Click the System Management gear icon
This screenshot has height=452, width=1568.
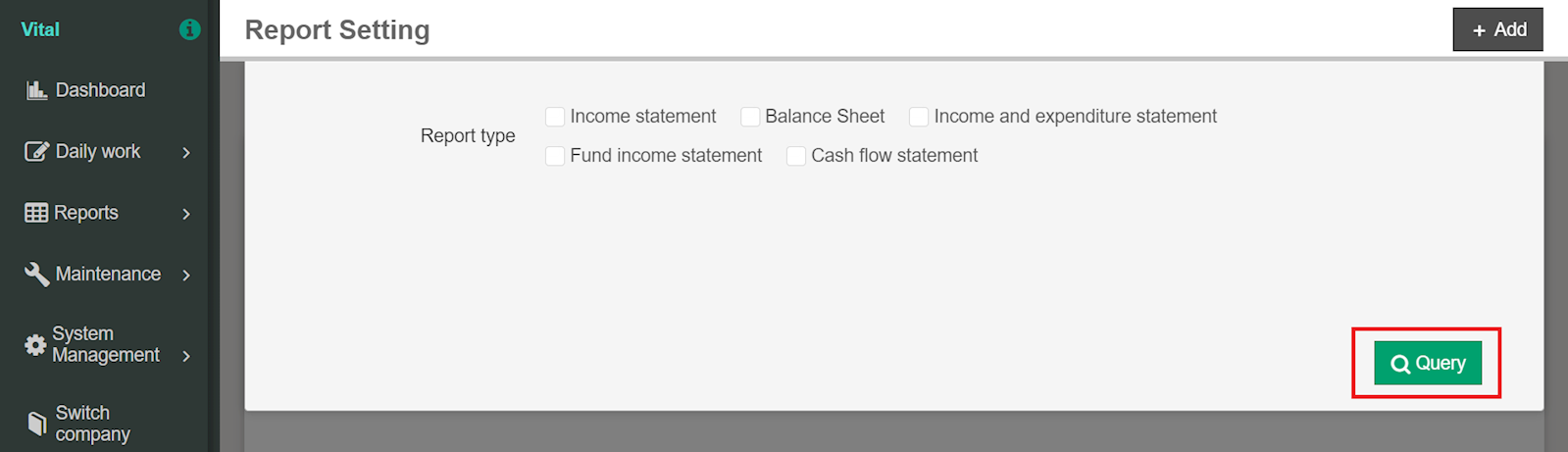[35, 345]
